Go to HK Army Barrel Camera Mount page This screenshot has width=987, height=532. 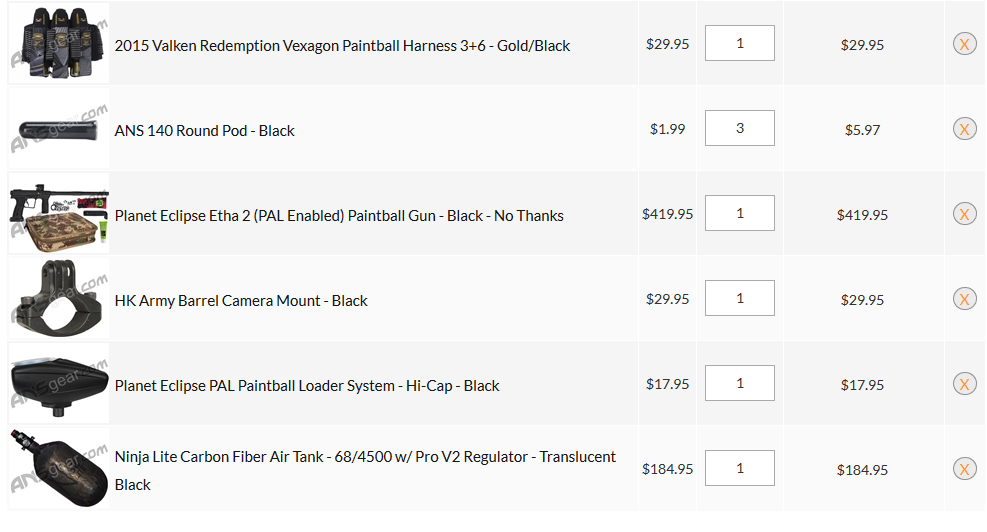pyautogui.click(x=241, y=300)
